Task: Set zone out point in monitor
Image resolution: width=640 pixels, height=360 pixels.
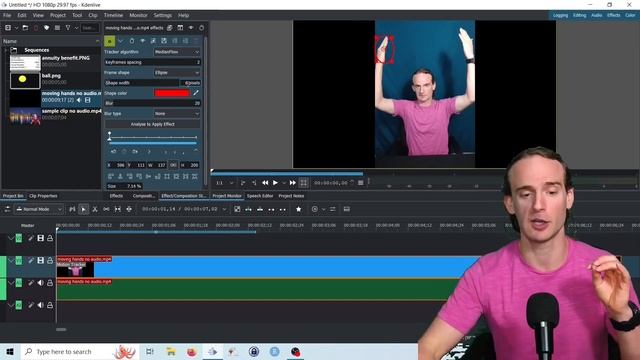Action: 254,183
